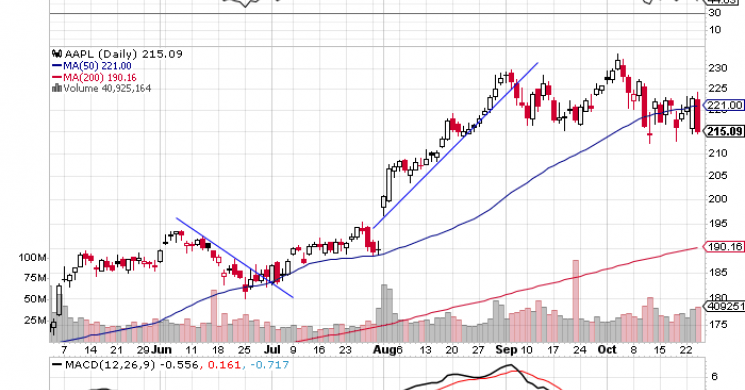
Task: Click the 210 price axis label
Action: coord(717,153)
